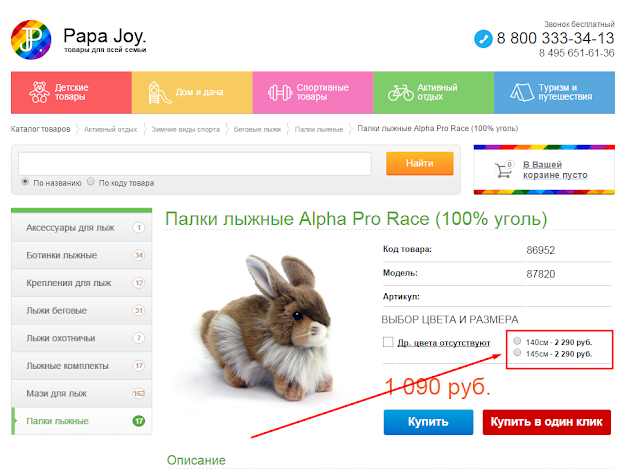
Task: Click the teddy bear icon in Детские товары
Action: coord(39,92)
